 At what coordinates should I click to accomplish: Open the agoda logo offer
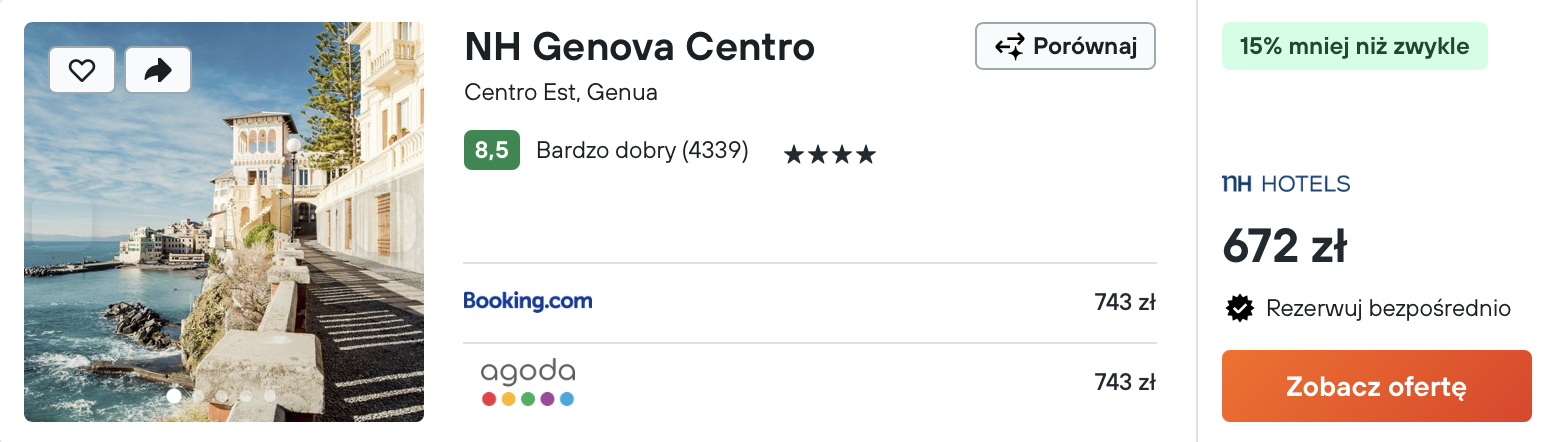tap(528, 382)
